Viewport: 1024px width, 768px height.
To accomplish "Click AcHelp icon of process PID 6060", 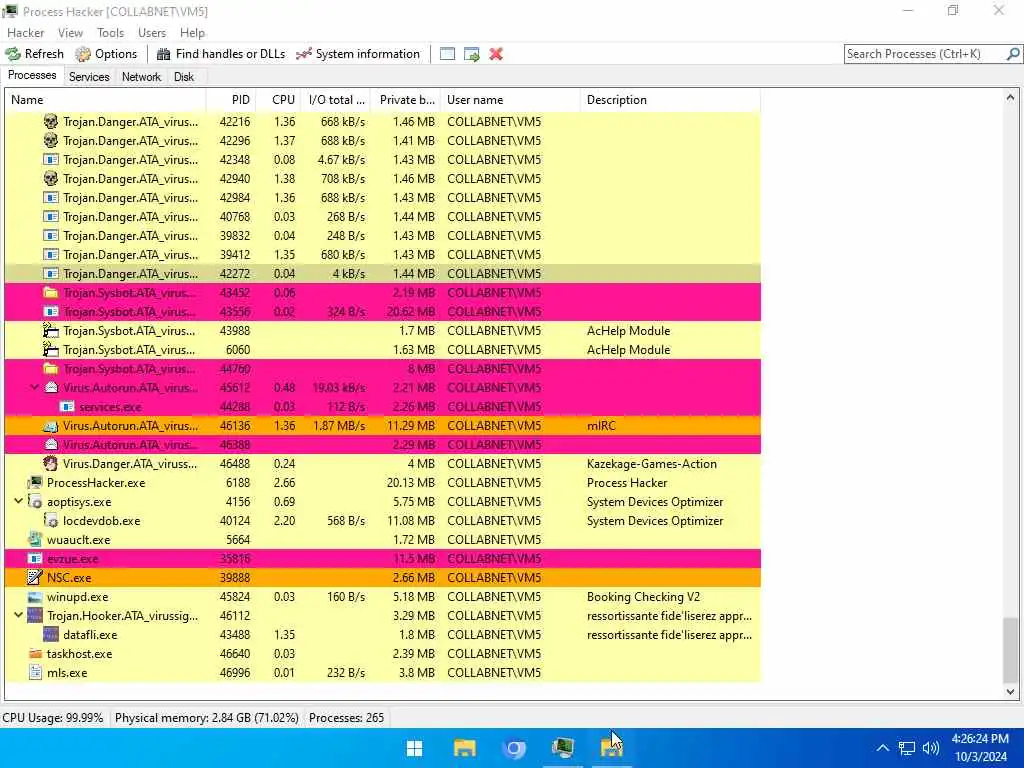I will click(51, 349).
